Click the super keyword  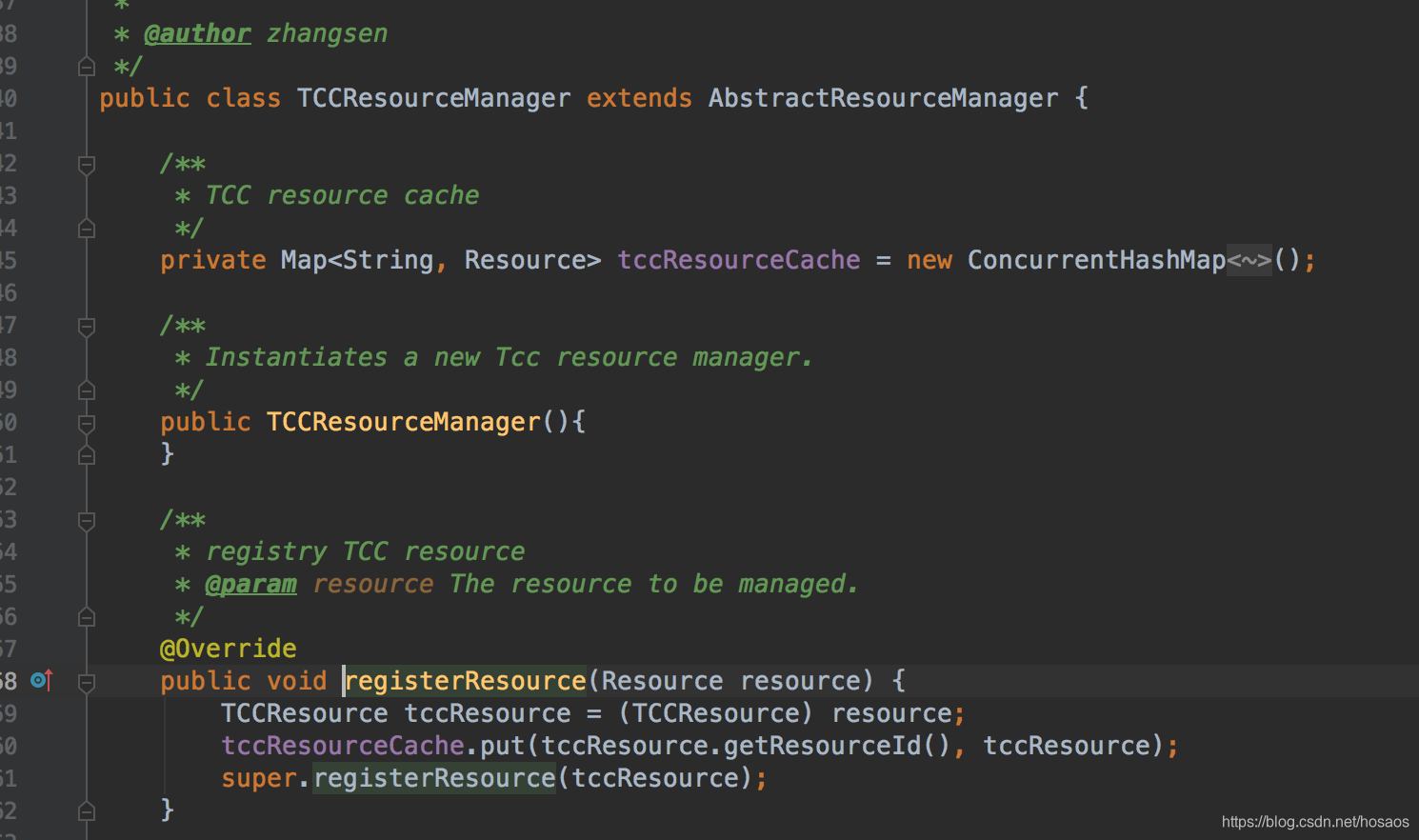pos(258,778)
